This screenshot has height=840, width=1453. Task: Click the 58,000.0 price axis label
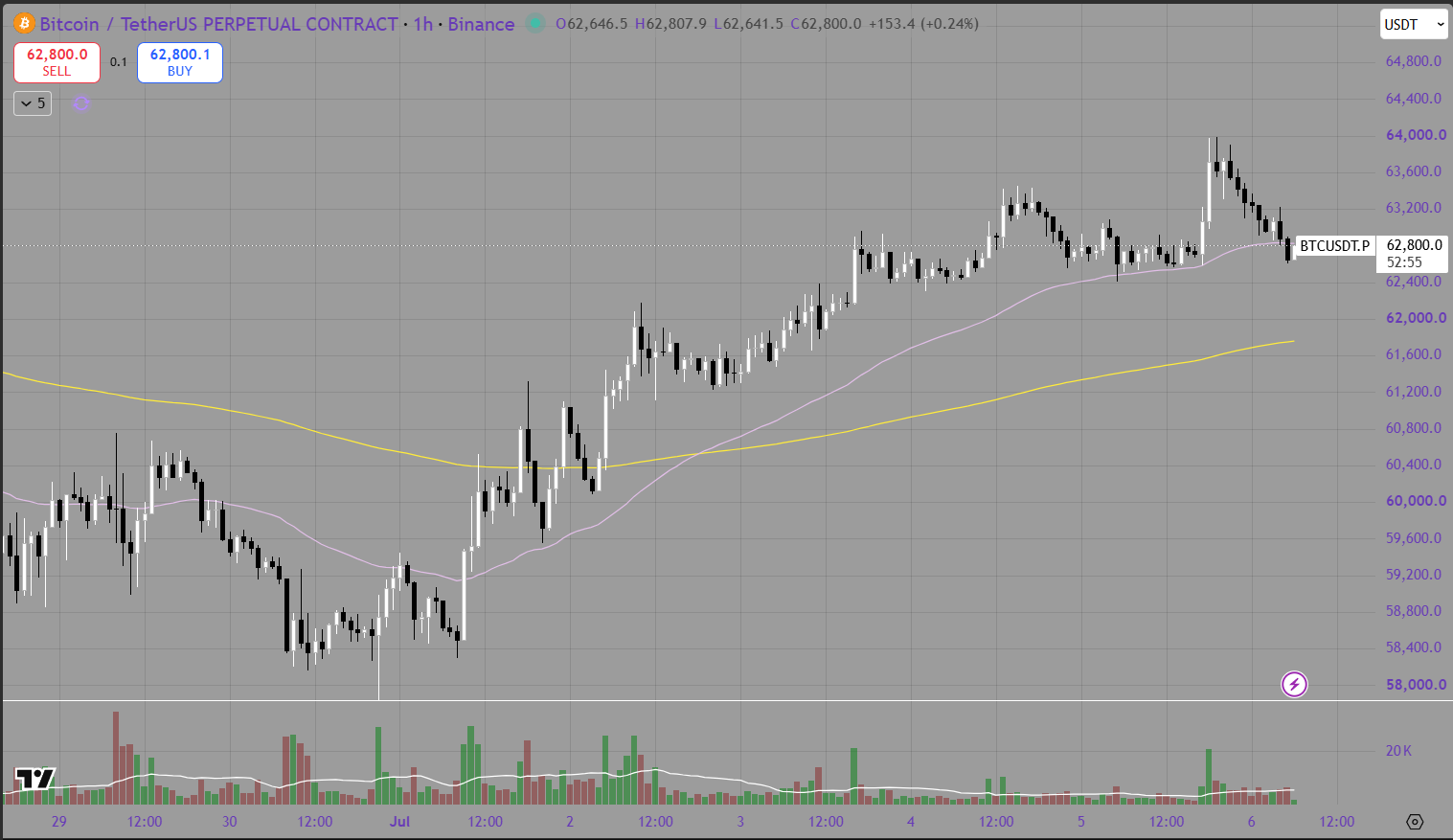point(1416,685)
